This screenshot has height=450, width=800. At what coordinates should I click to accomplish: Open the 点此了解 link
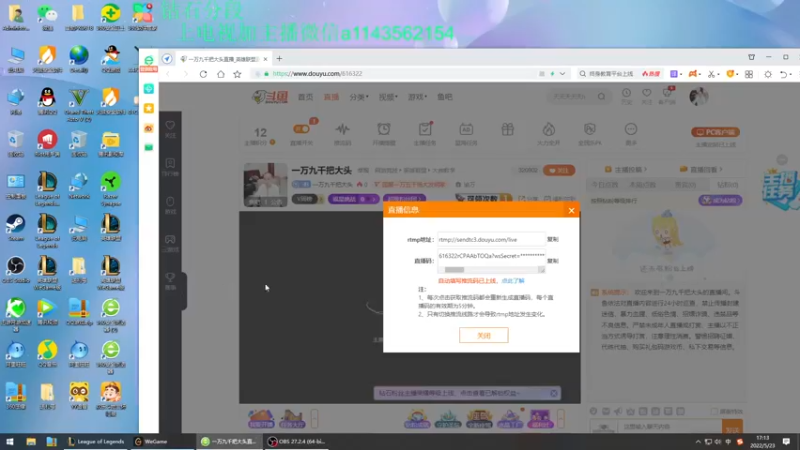(513, 281)
